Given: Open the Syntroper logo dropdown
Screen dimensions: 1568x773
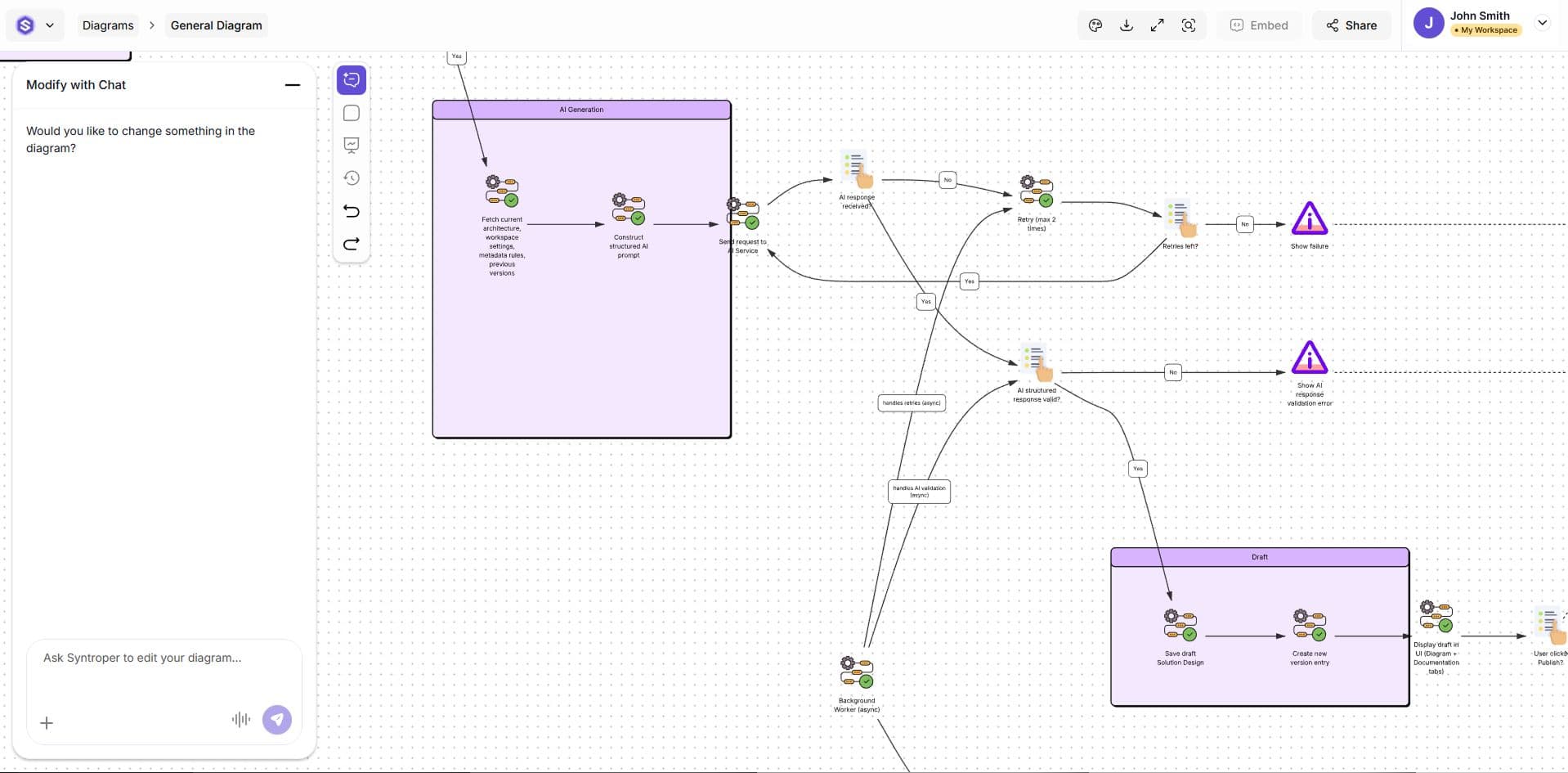Looking at the screenshot, I should coord(34,25).
